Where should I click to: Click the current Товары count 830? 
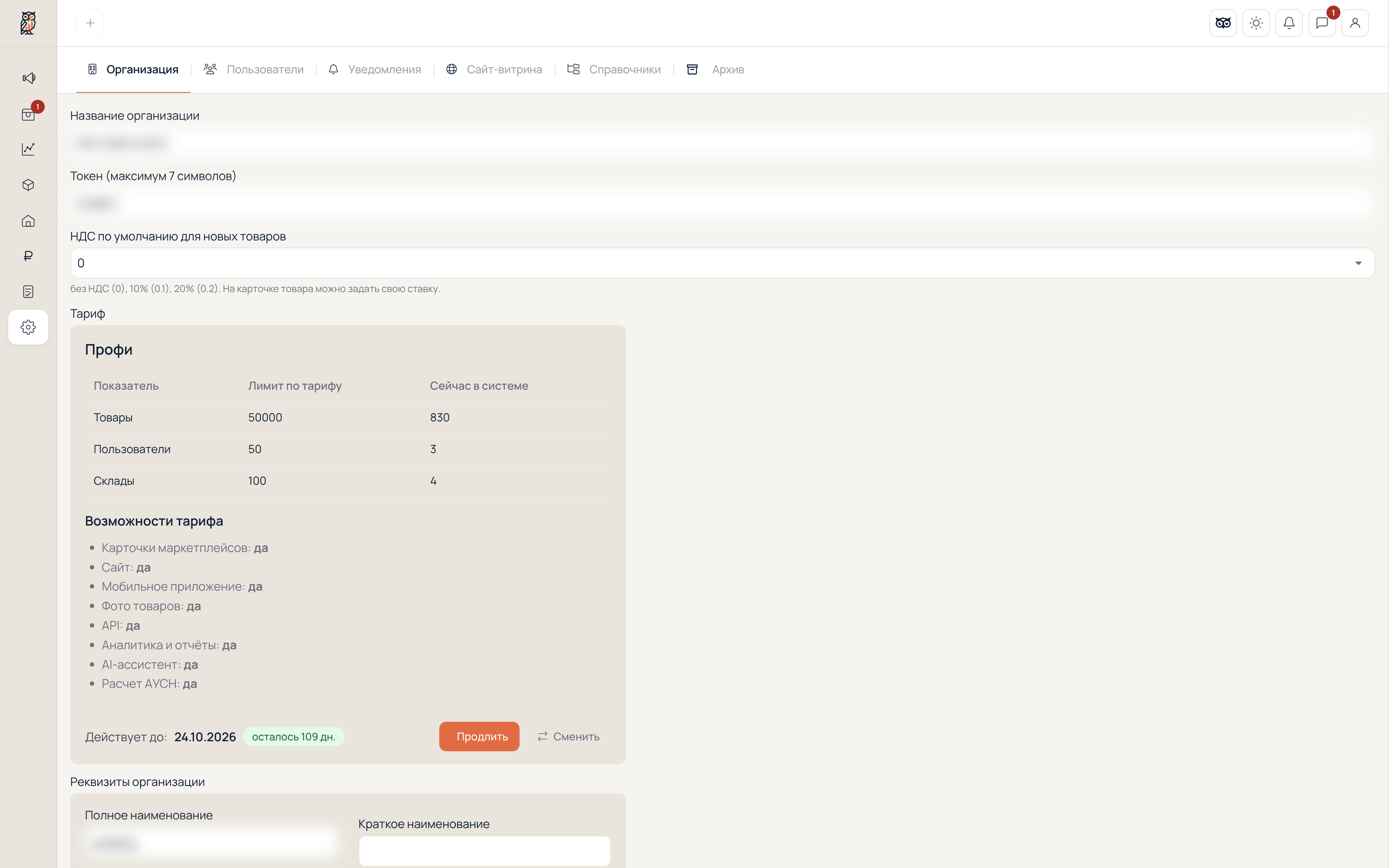click(x=440, y=418)
